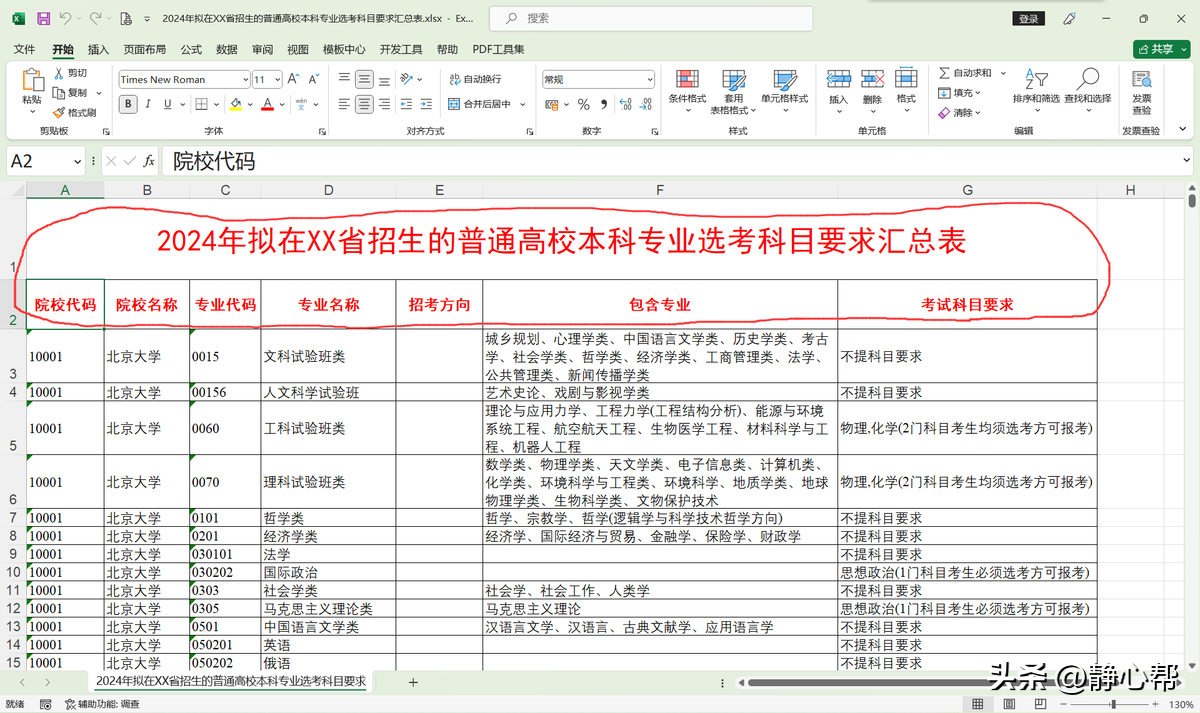Select the column F header
The width and height of the screenshot is (1200, 713).
[660, 190]
